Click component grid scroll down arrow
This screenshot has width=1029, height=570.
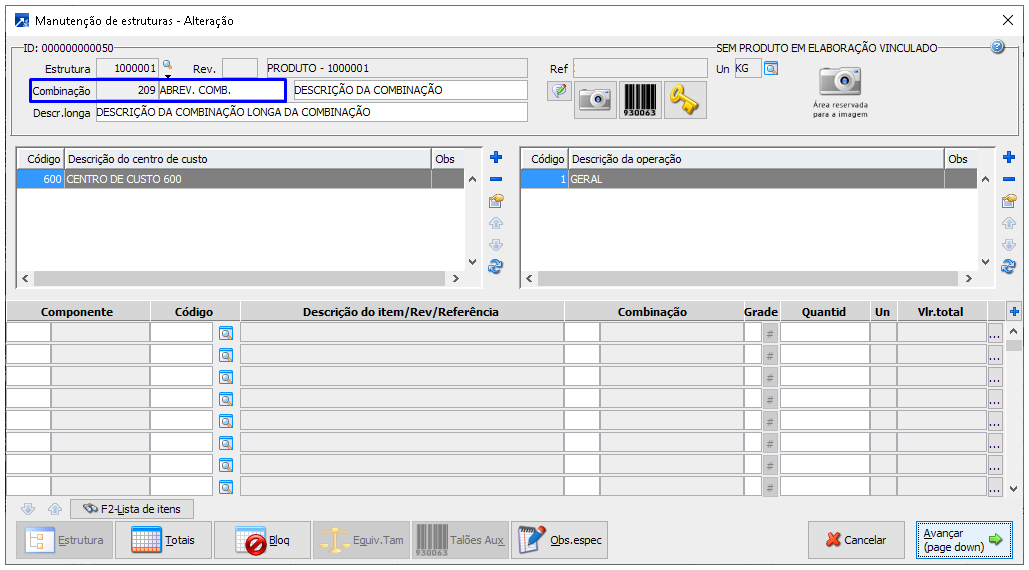click(1014, 488)
